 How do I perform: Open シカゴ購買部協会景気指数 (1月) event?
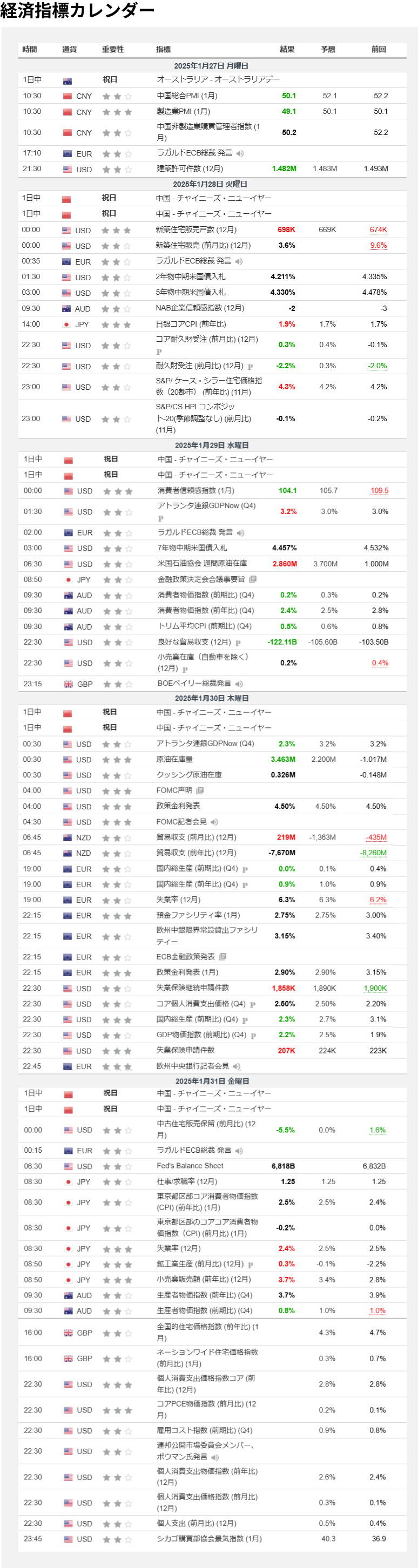click(x=210, y=1538)
